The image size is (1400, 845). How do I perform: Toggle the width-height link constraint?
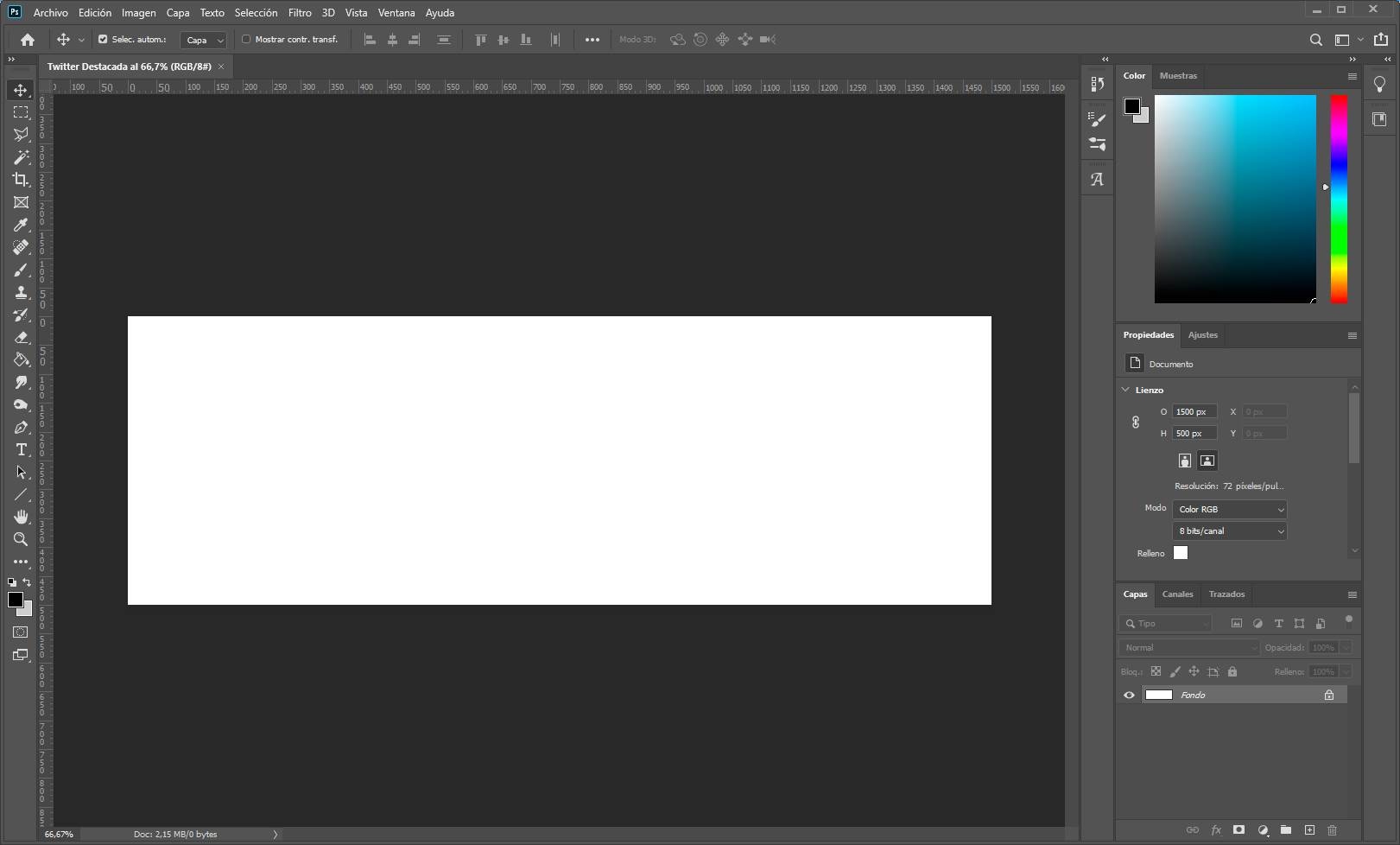point(1136,422)
